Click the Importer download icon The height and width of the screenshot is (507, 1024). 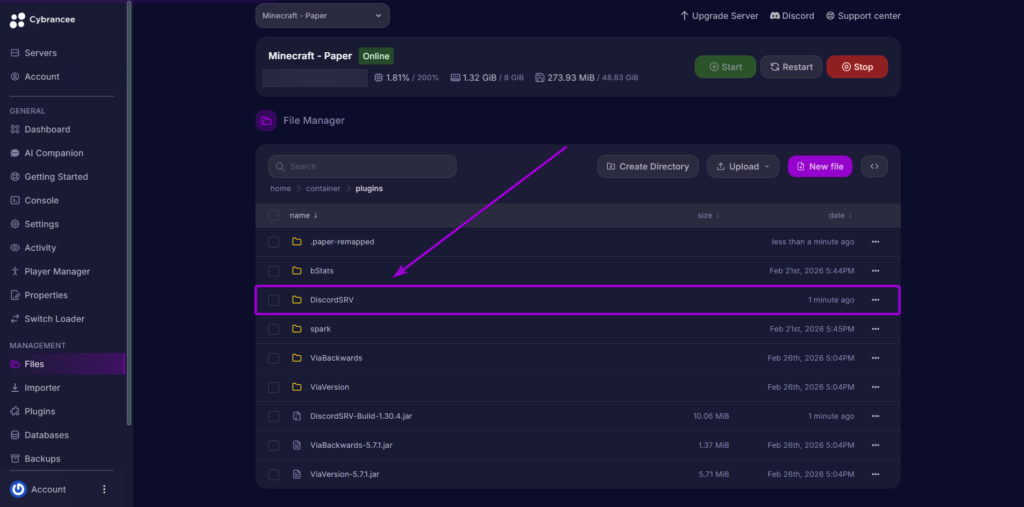tap(15, 387)
